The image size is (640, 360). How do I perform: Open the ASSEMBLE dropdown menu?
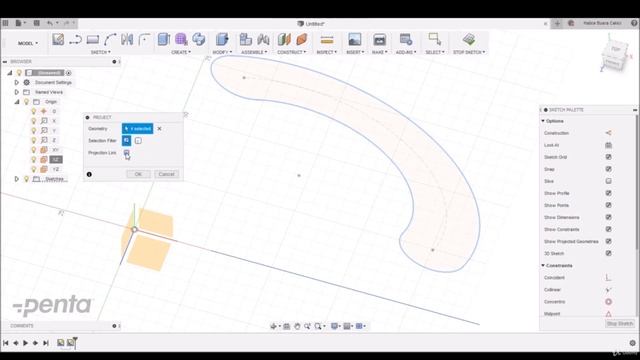pyautogui.click(x=254, y=52)
